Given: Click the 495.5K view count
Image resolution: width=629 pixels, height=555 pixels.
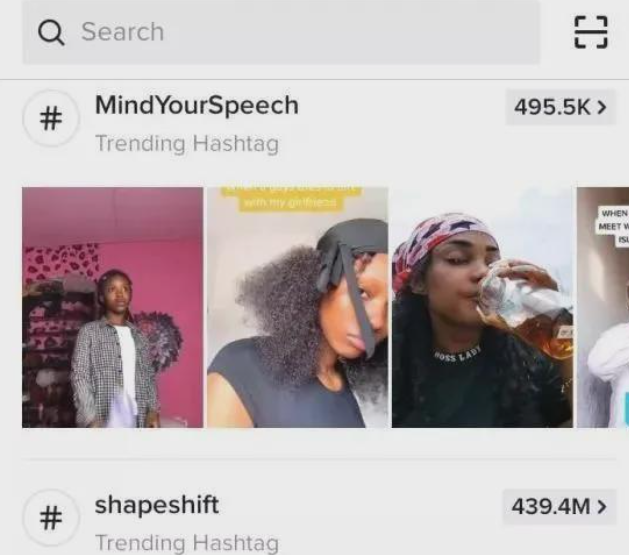Looking at the screenshot, I should point(552,107).
